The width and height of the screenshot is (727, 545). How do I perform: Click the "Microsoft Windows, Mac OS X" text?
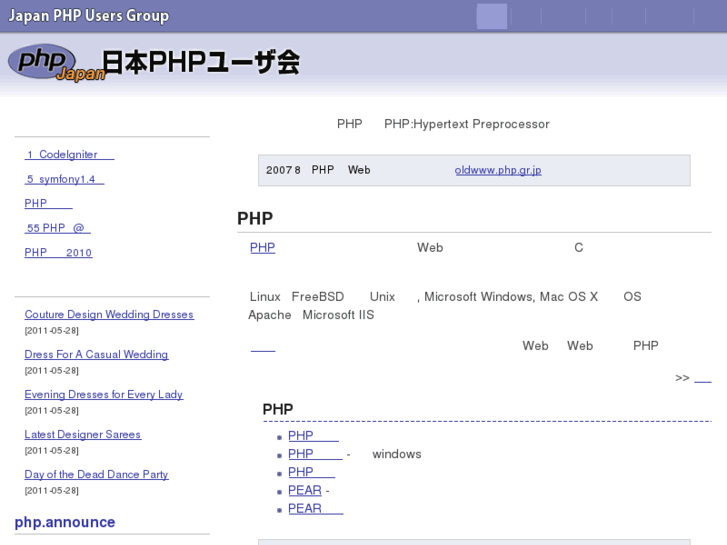(x=511, y=297)
